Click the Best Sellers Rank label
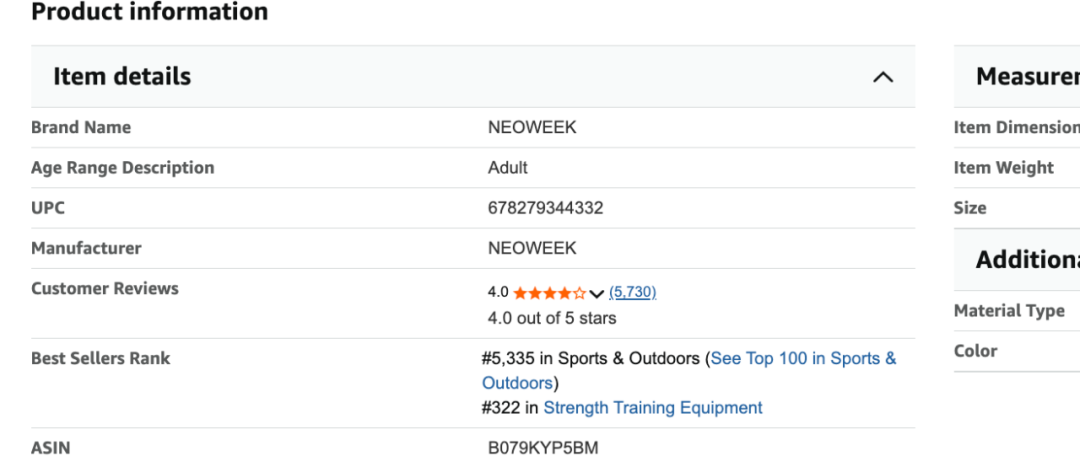Screen dimensions: 1080x462 coord(101,358)
